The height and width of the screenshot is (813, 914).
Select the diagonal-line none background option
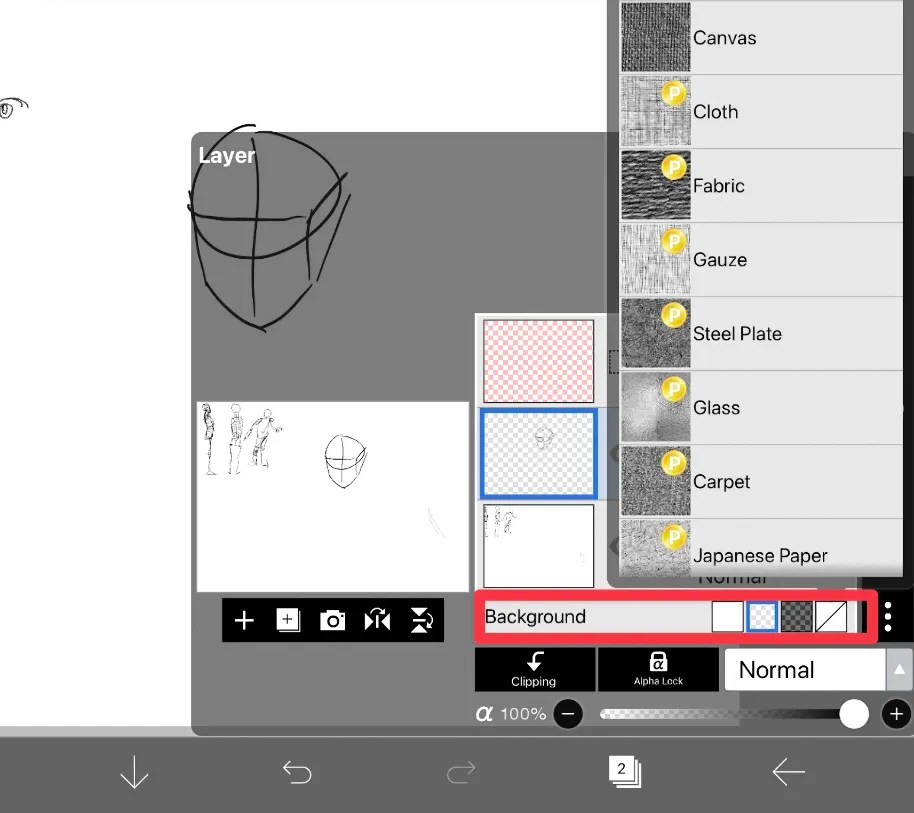pyautogui.click(x=831, y=616)
